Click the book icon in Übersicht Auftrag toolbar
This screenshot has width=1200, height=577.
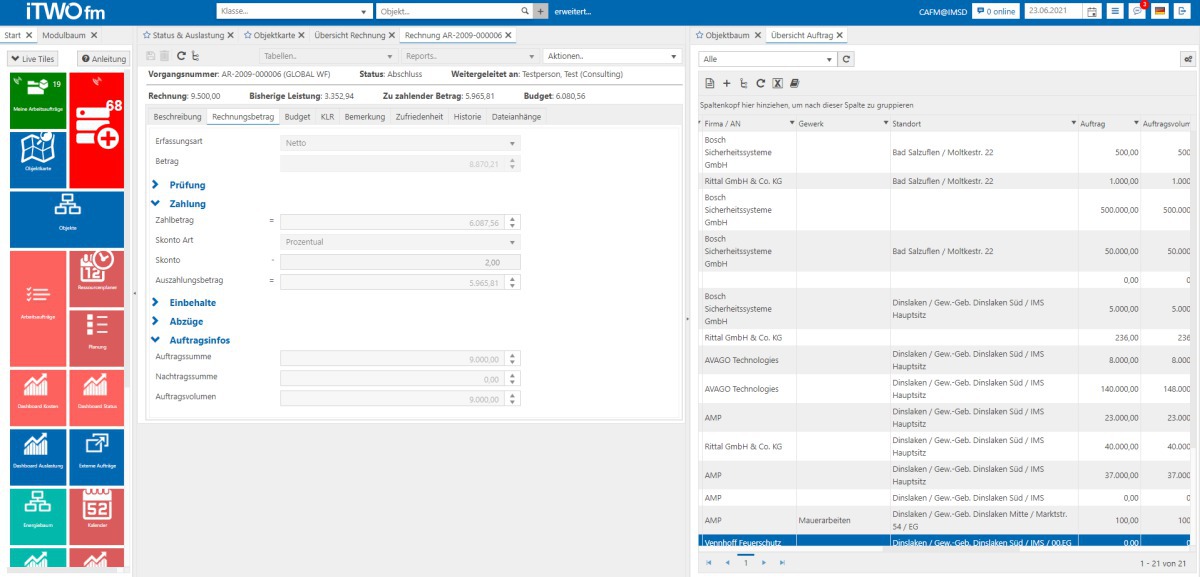794,83
